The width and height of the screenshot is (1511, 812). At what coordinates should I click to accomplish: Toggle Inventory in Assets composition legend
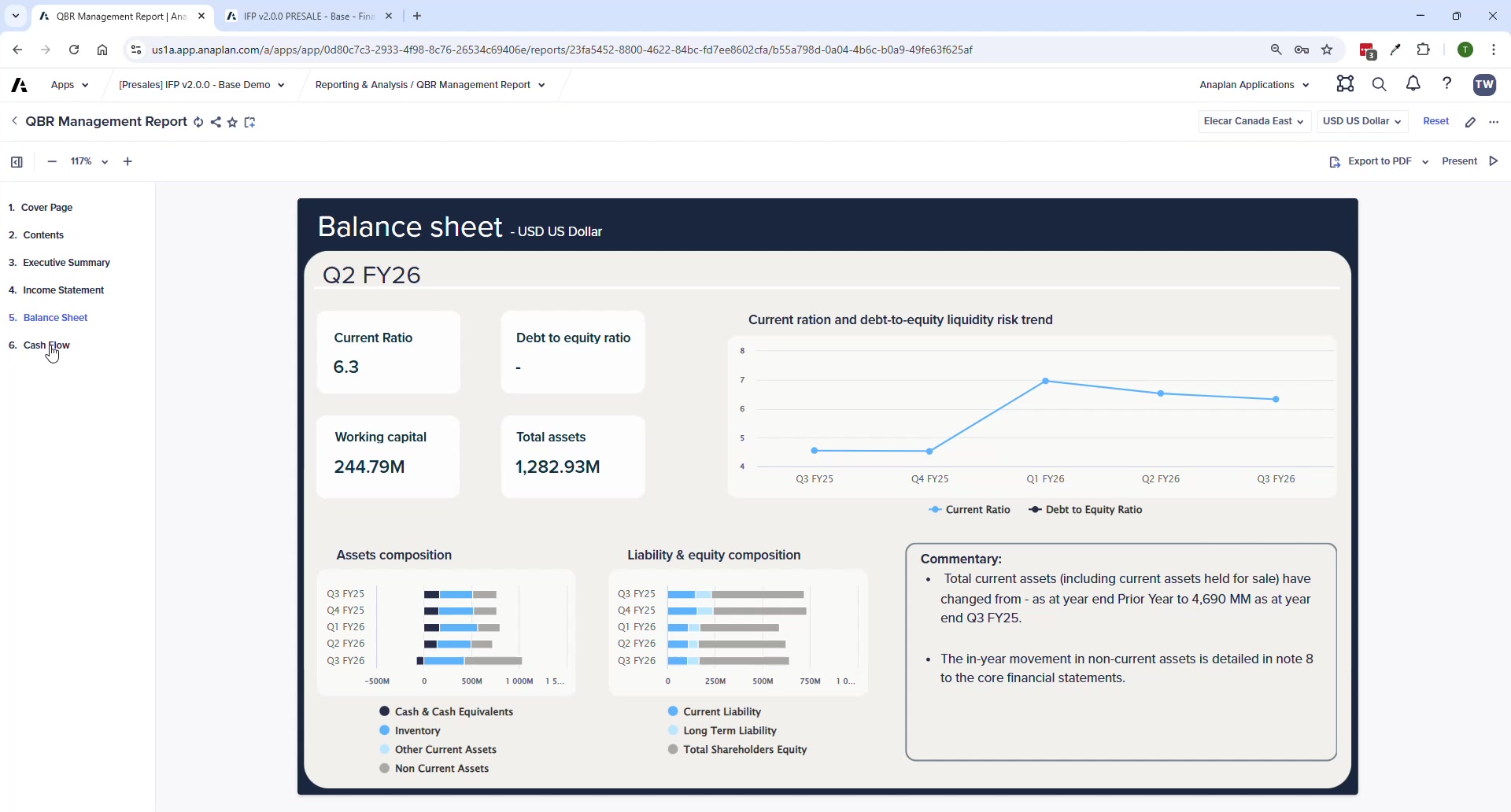(417, 730)
